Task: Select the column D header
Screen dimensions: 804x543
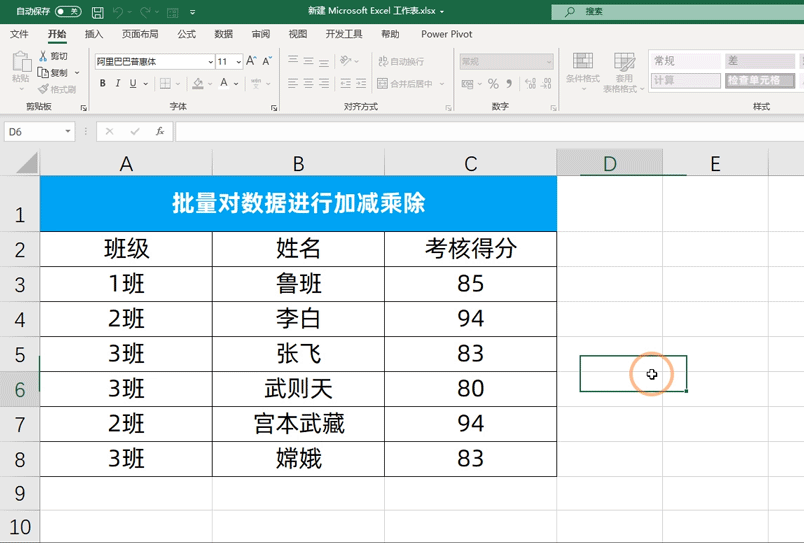Action: [x=610, y=163]
